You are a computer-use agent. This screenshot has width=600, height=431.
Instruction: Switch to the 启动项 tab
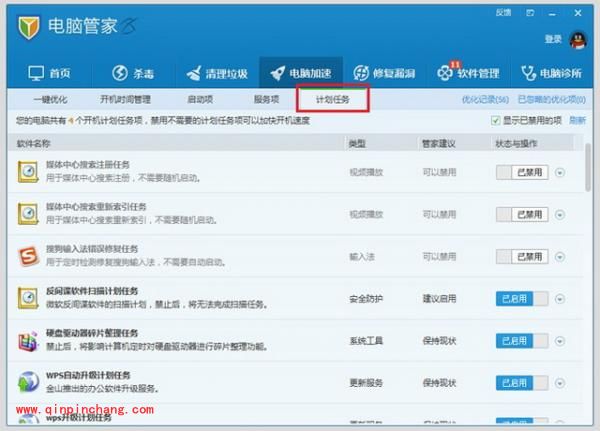click(x=200, y=100)
